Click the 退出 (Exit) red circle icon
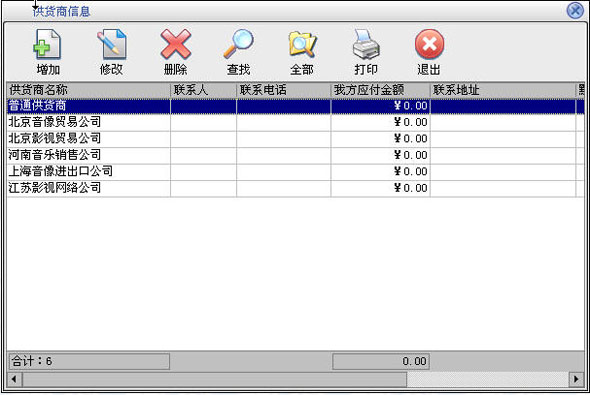This screenshot has height=395, width=590. [x=429, y=52]
